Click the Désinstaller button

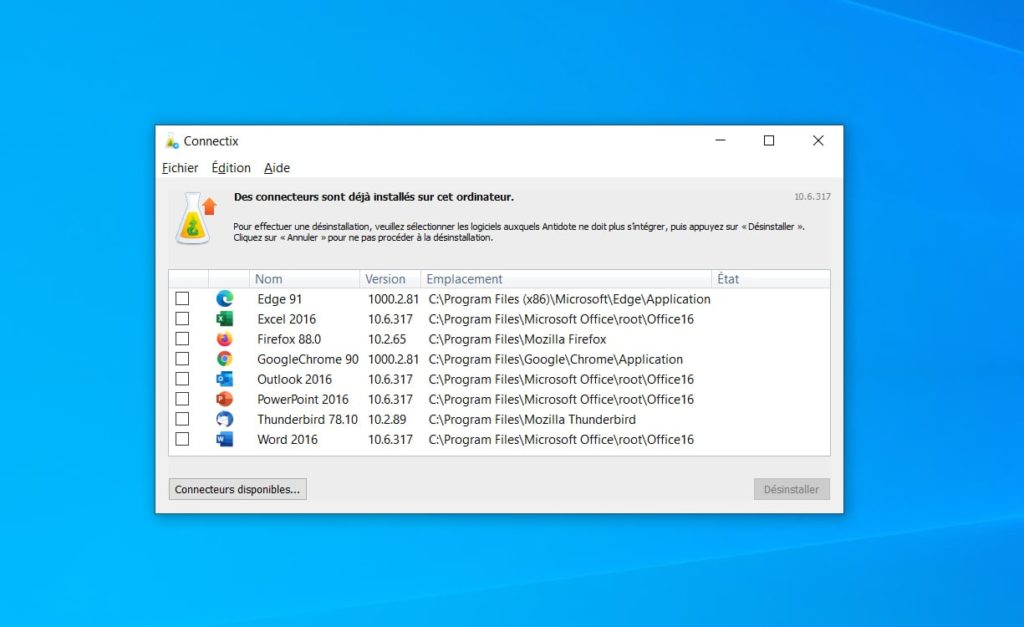click(x=792, y=489)
